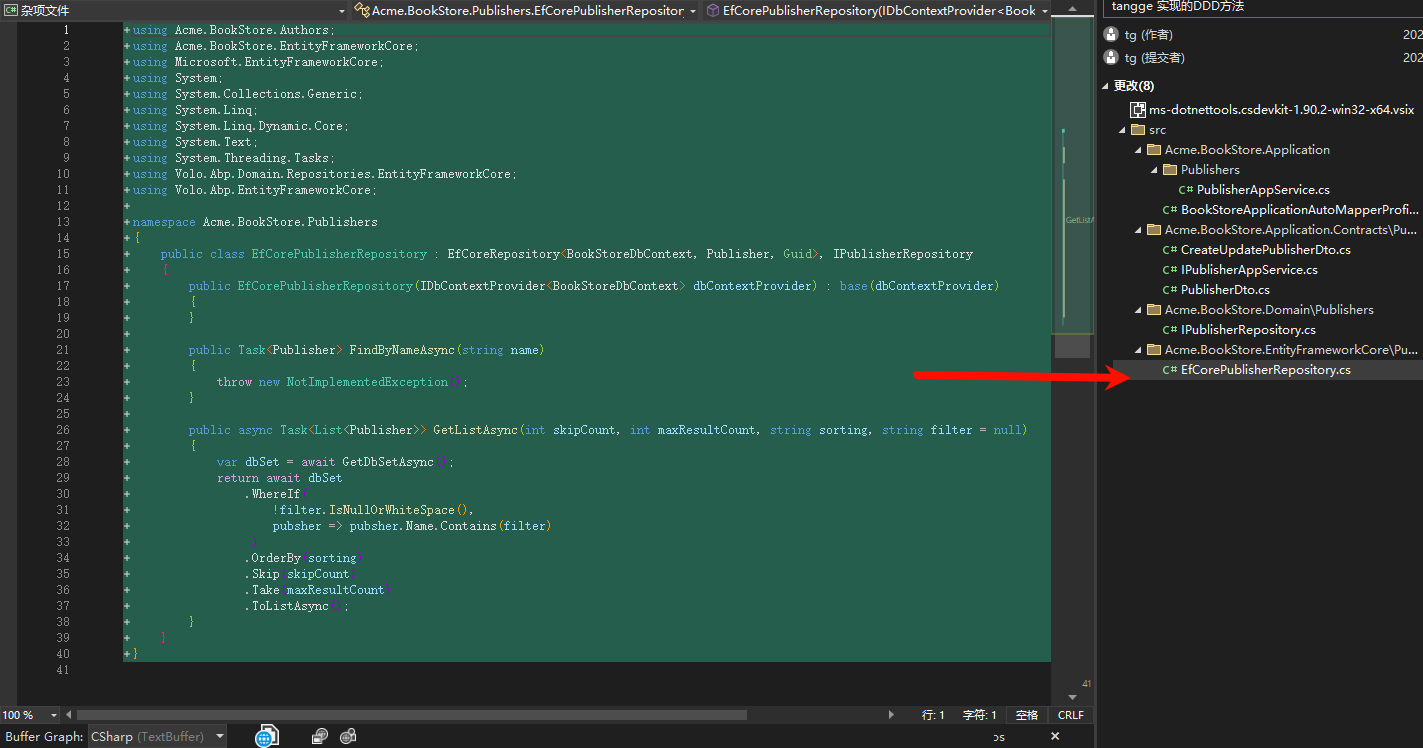Image resolution: width=1423 pixels, height=748 pixels.
Task: Click line number 41 in gutter
Action: click(63, 670)
